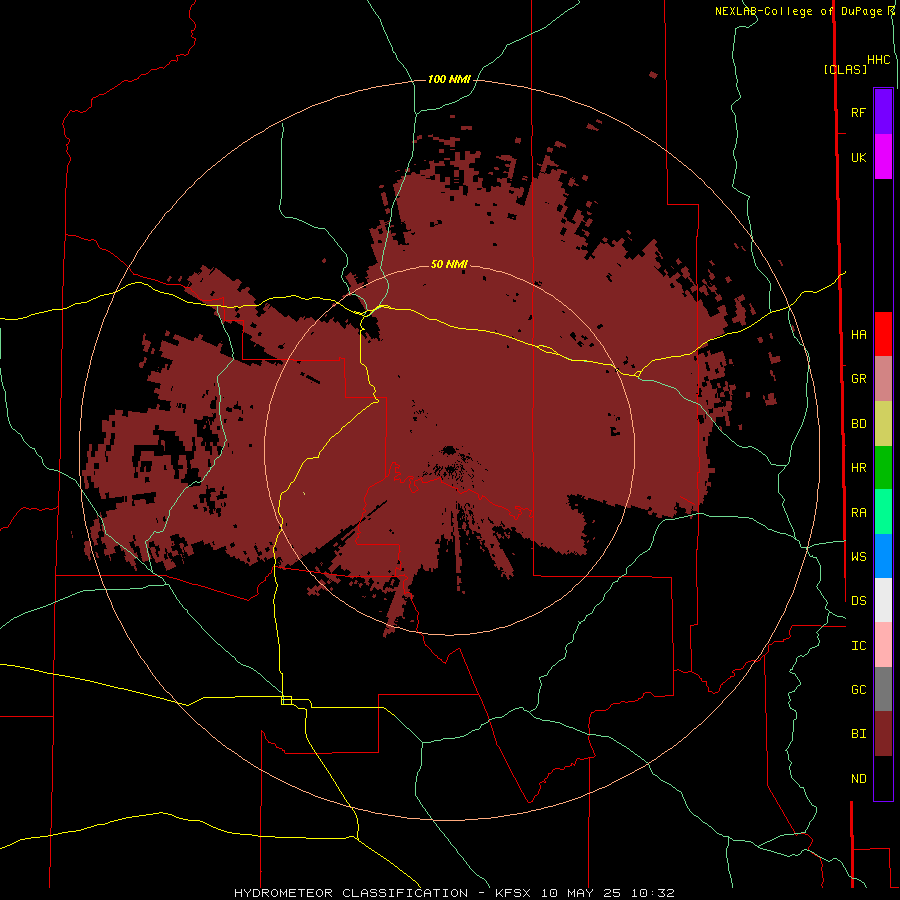Click the "GC" legend label
Screen dimensions: 900x900
click(x=858, y=690)
